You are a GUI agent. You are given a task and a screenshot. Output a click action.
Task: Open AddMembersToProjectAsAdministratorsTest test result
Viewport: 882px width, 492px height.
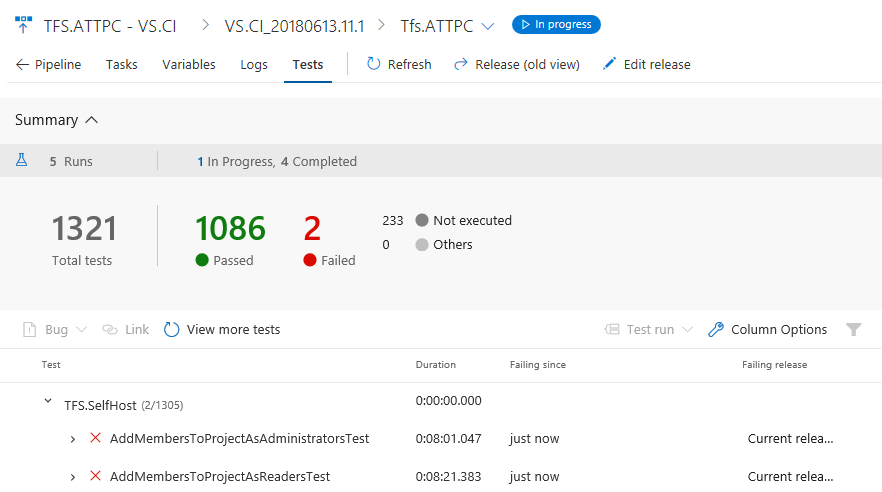tap(240, 439)
